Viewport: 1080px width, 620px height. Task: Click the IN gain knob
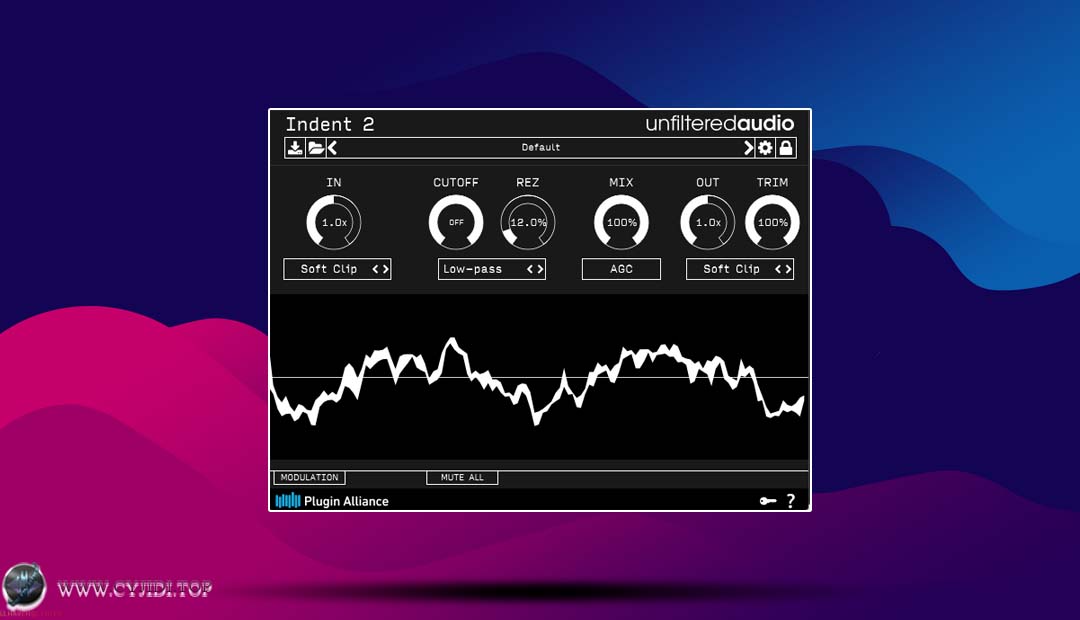click(334, 222)
